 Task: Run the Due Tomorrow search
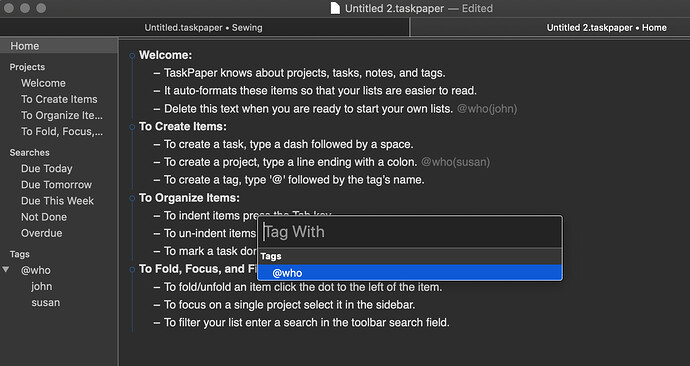[56, 185]
